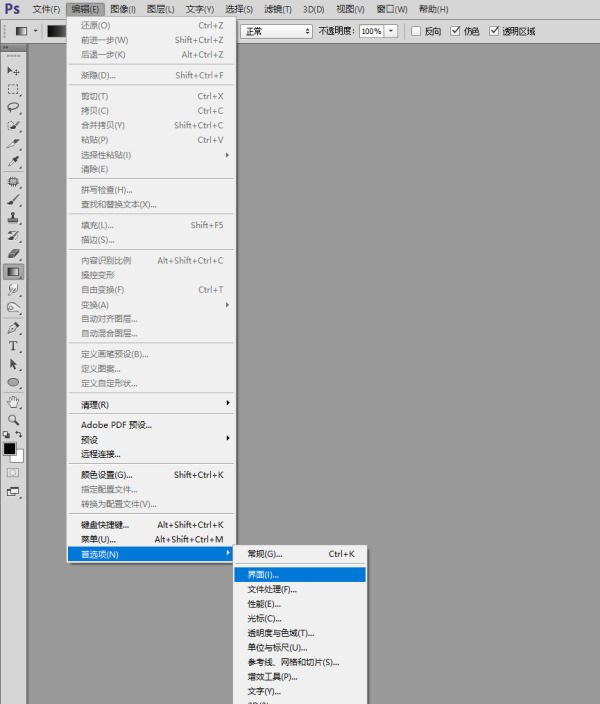Open the 滤镜(T) menu
The width and height of the screenshot is (600, 704).
coord(278,9)
